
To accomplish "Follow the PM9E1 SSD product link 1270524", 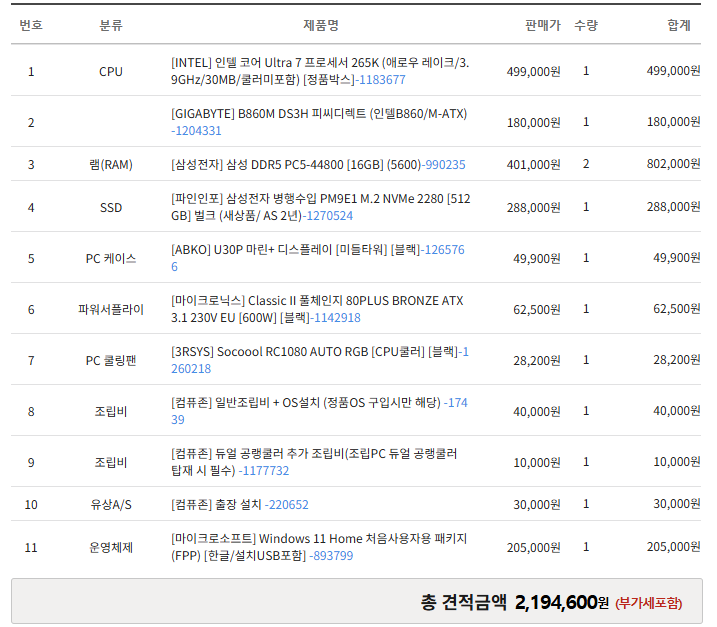I will click(x=328, y=216).
